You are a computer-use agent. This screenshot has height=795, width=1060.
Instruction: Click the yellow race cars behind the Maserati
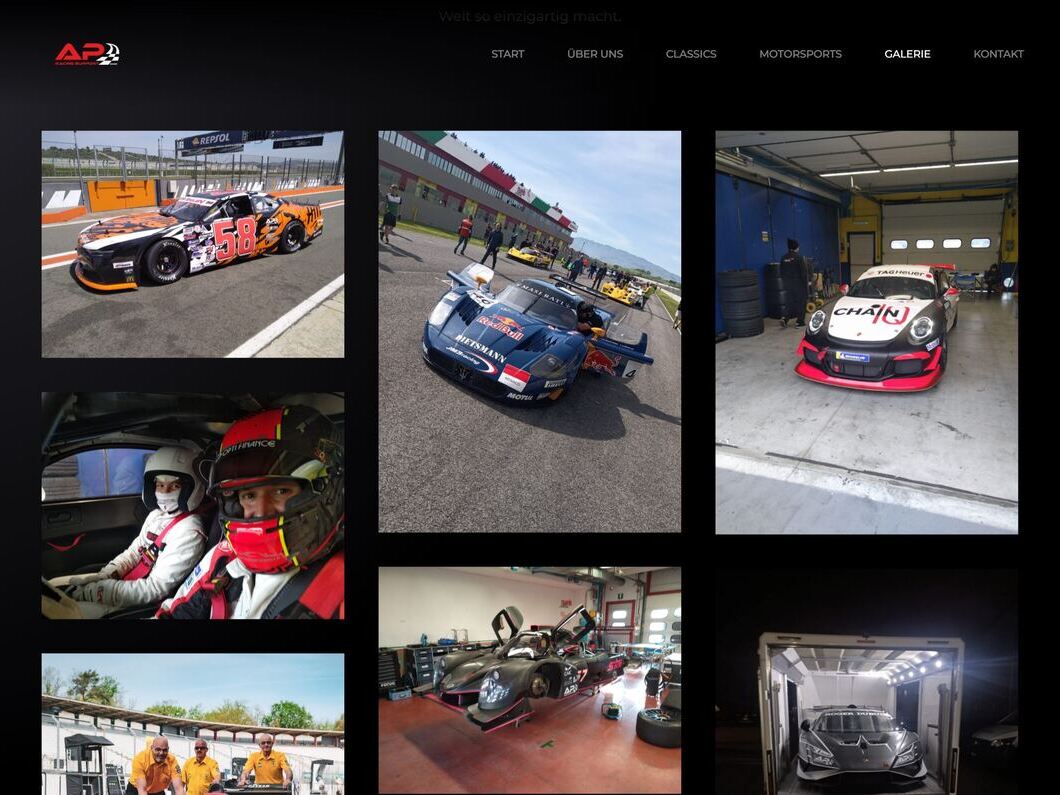[x=620, y=292]
